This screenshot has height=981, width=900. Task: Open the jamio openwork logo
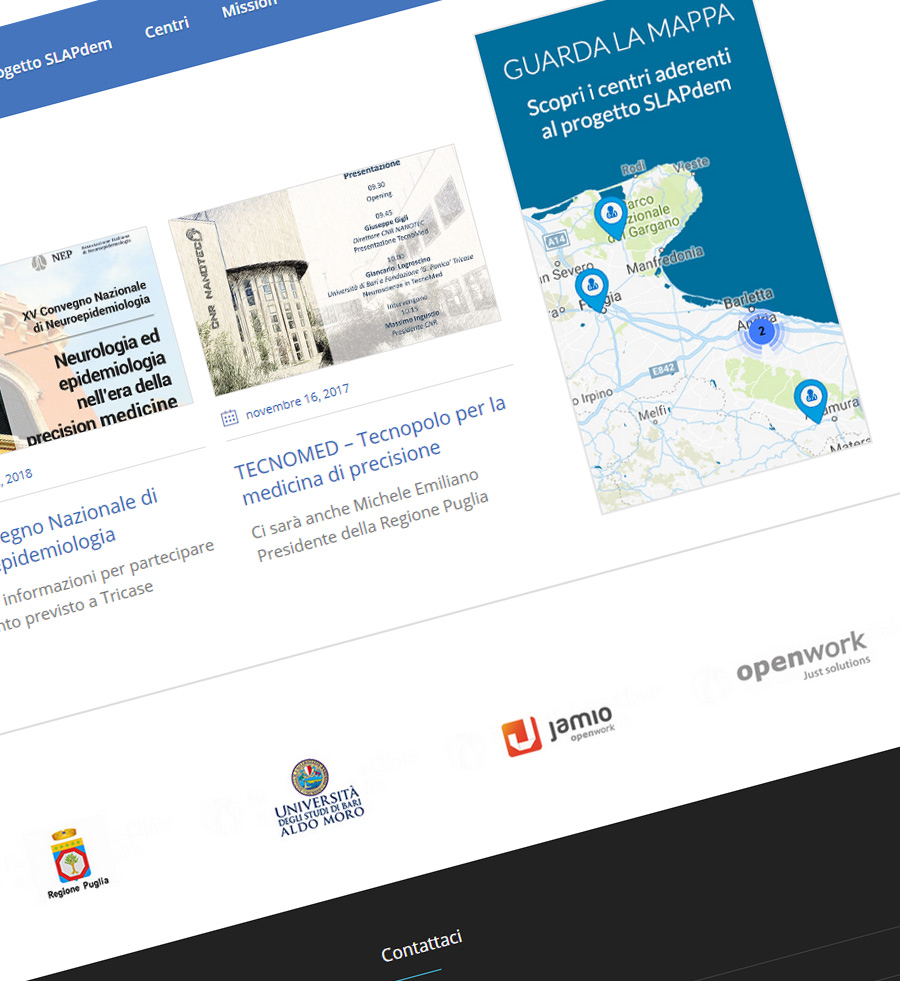[558, 732]
